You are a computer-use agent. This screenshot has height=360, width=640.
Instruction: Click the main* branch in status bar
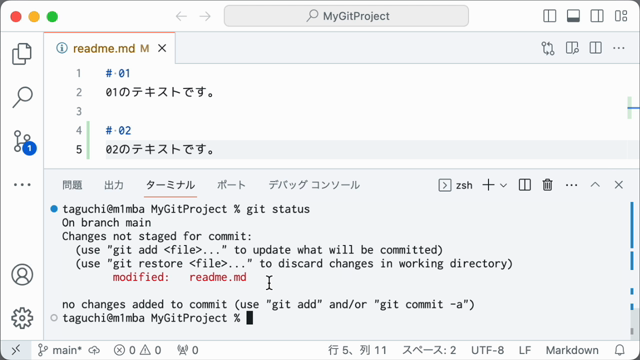coord(60,350)
